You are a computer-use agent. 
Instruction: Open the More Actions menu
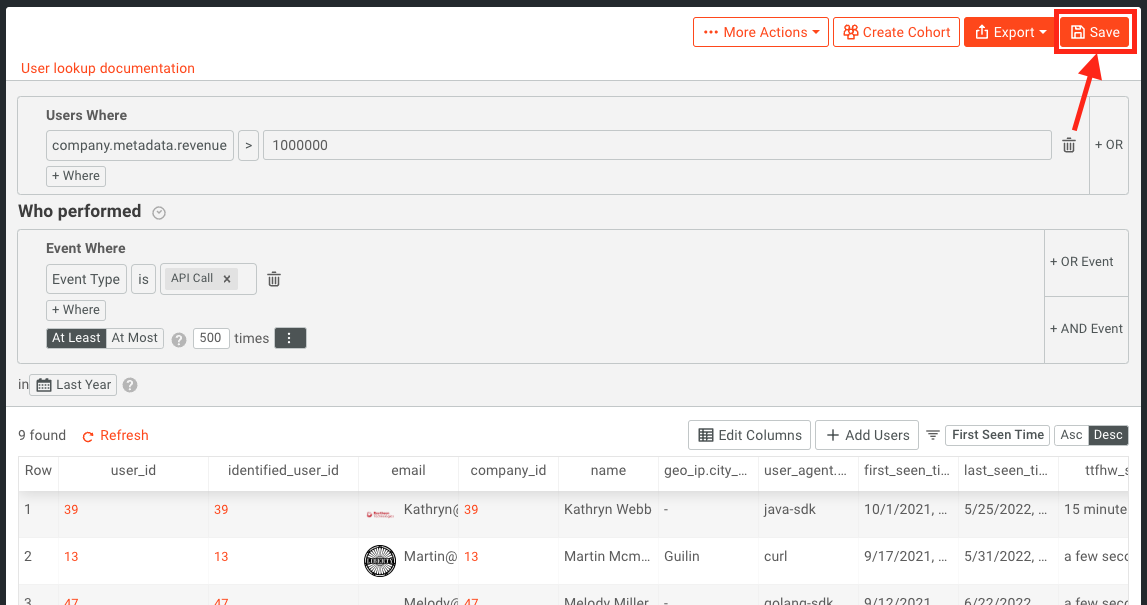coord(761,32)
